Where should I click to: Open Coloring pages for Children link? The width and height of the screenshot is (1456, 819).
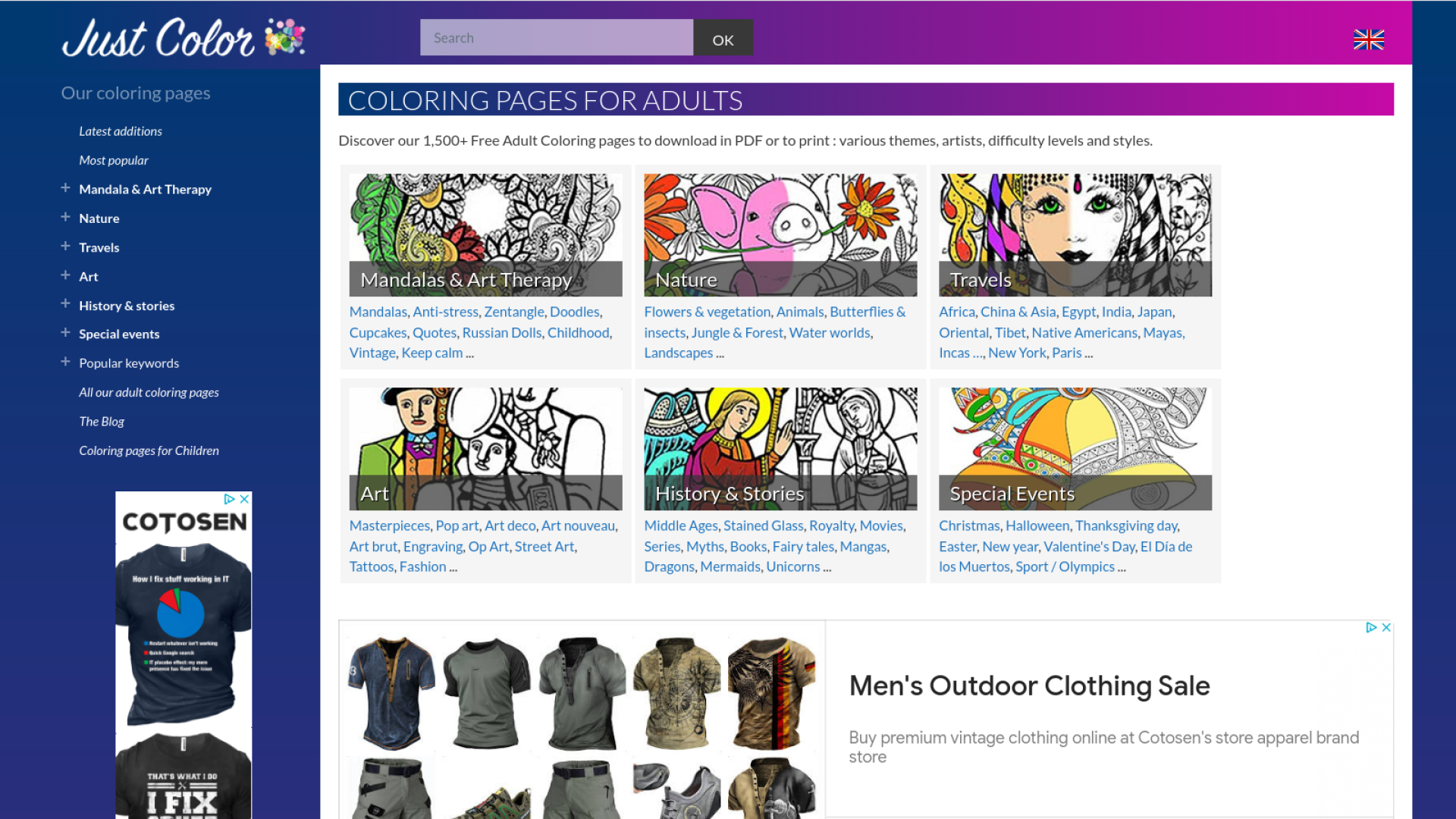149,450
